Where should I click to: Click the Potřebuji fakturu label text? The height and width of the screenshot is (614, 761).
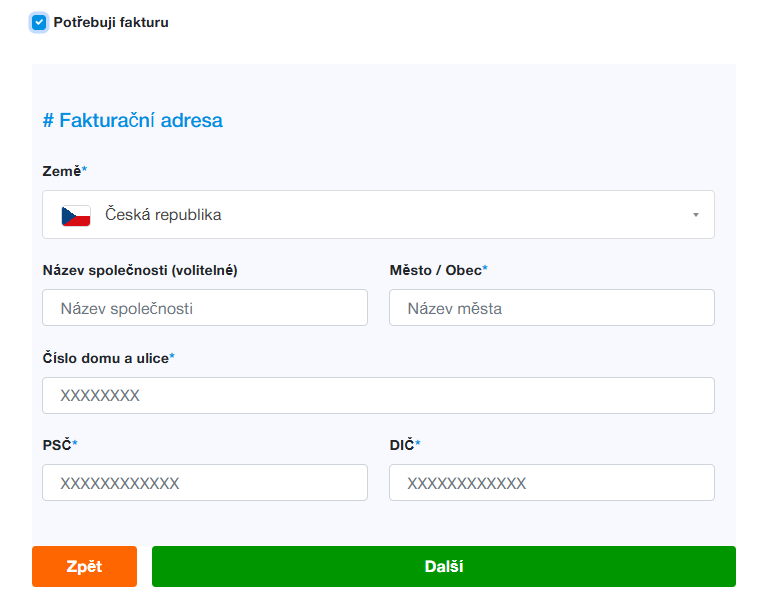click(x=111, y=22)
